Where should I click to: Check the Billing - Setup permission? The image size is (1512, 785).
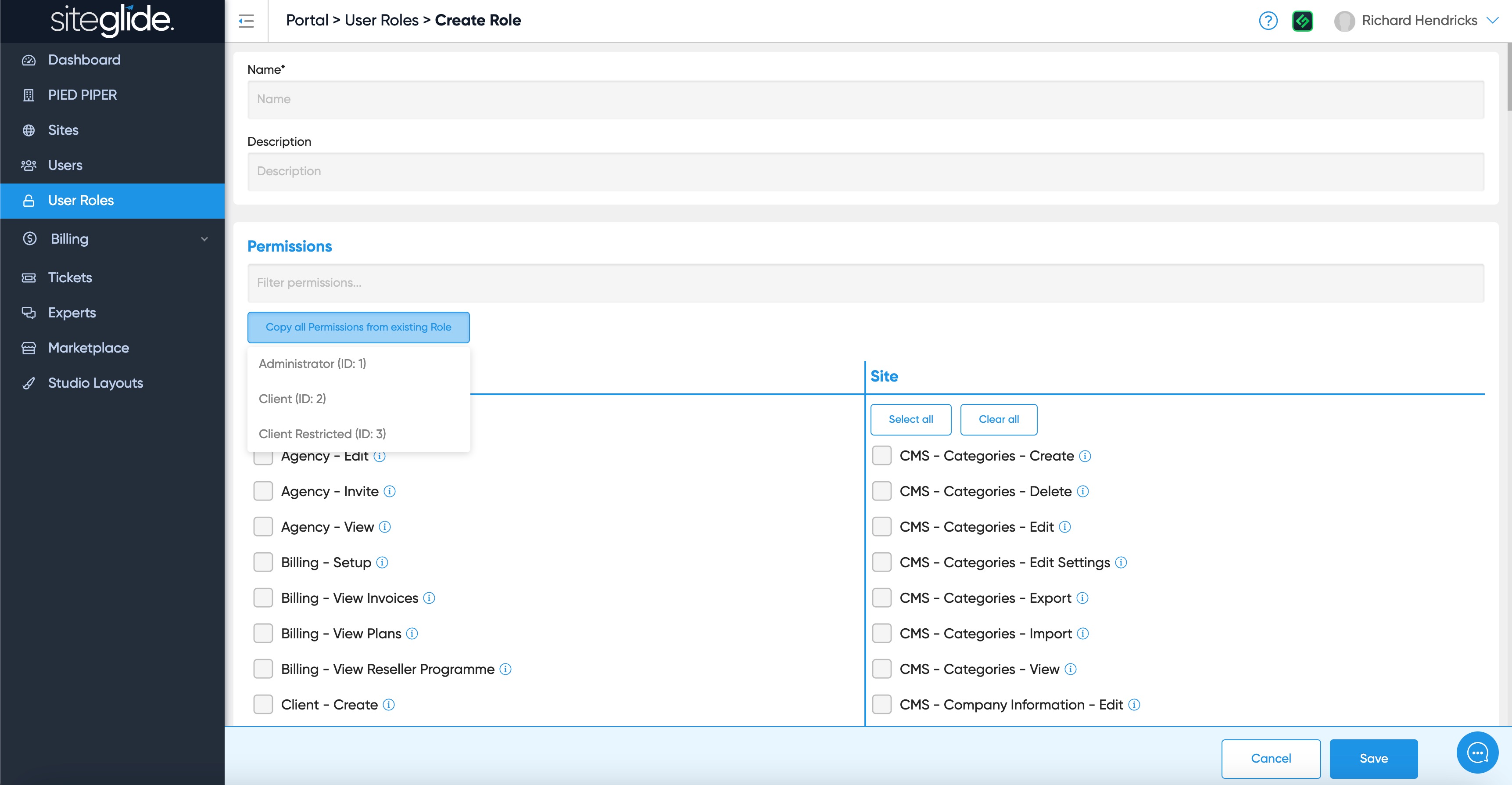263,562
